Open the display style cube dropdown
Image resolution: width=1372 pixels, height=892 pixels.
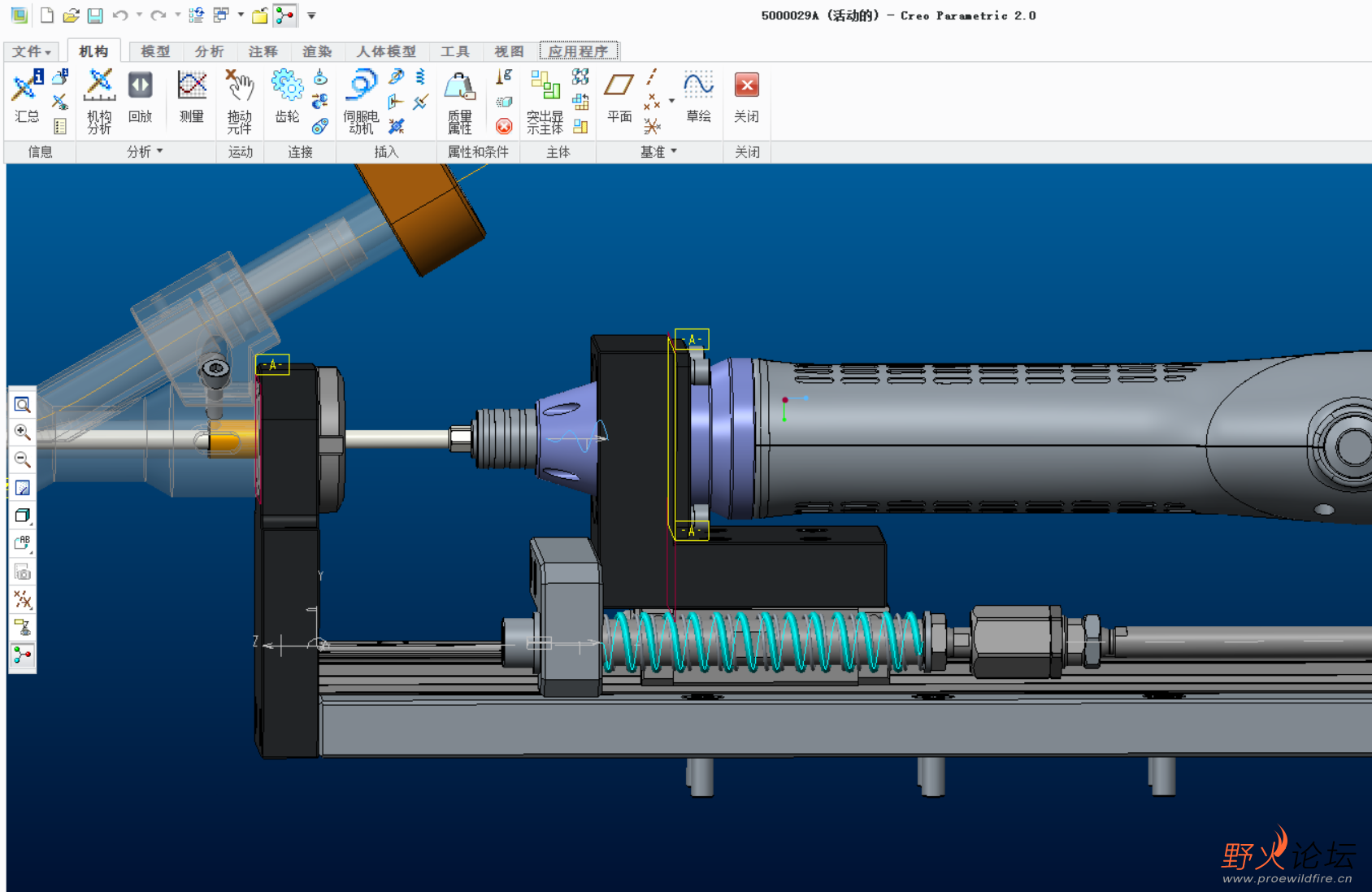tap(23, 516)
